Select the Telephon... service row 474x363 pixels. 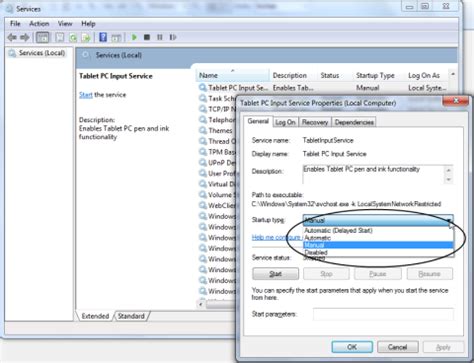pyautogui.click(x=217, y=120)
